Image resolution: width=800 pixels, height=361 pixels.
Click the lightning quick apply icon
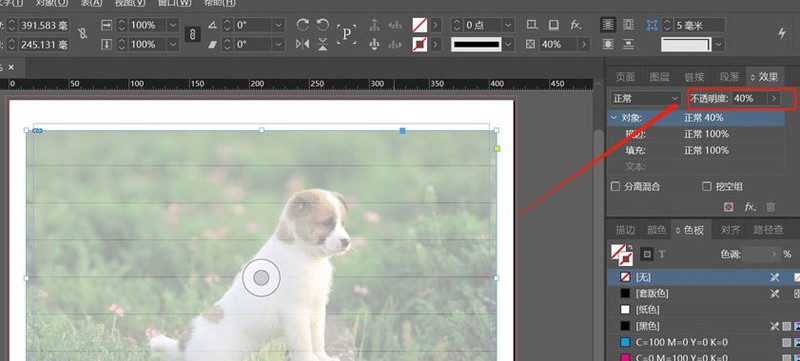(x=782, y=34)
